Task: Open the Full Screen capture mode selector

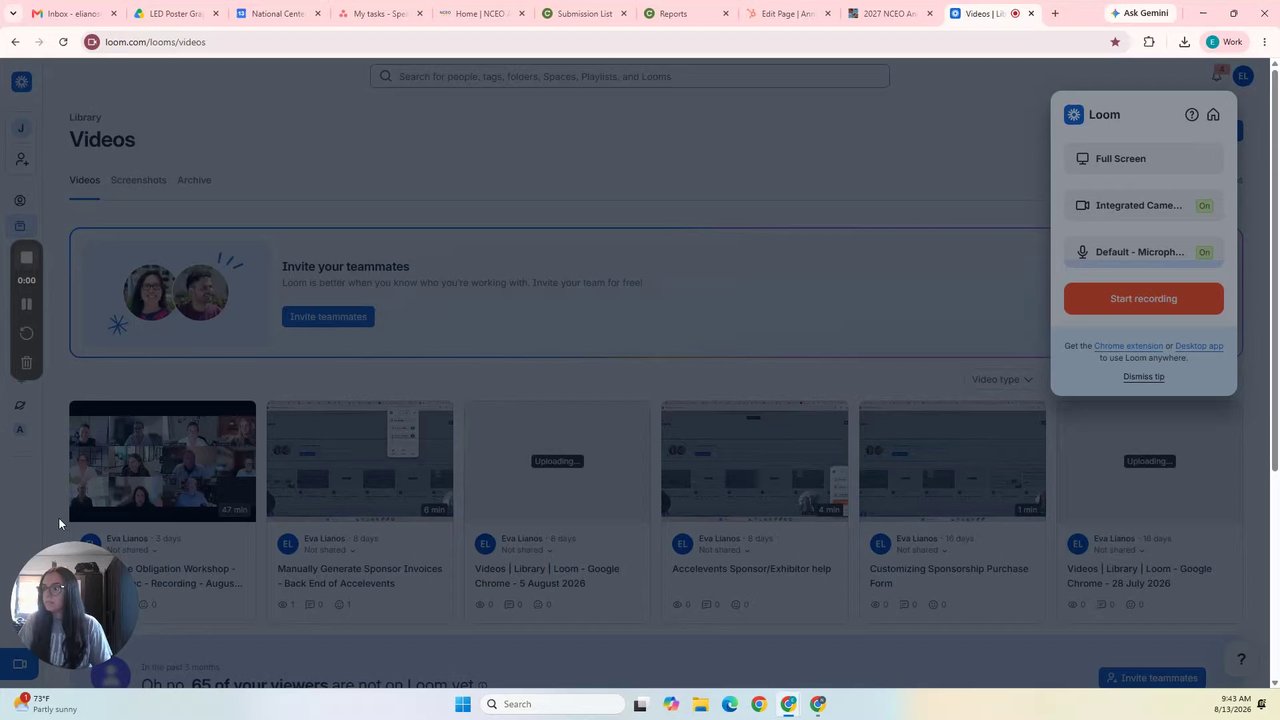Action: click(1144, 159)
